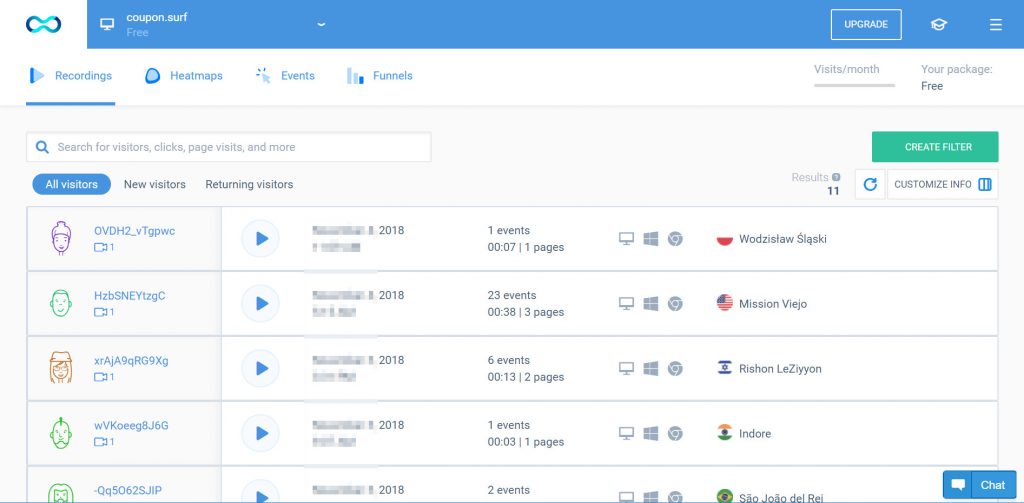Screen dimensions: 1024x503
Task: Click the infinity logo icon
Action: tap(44, 24)
